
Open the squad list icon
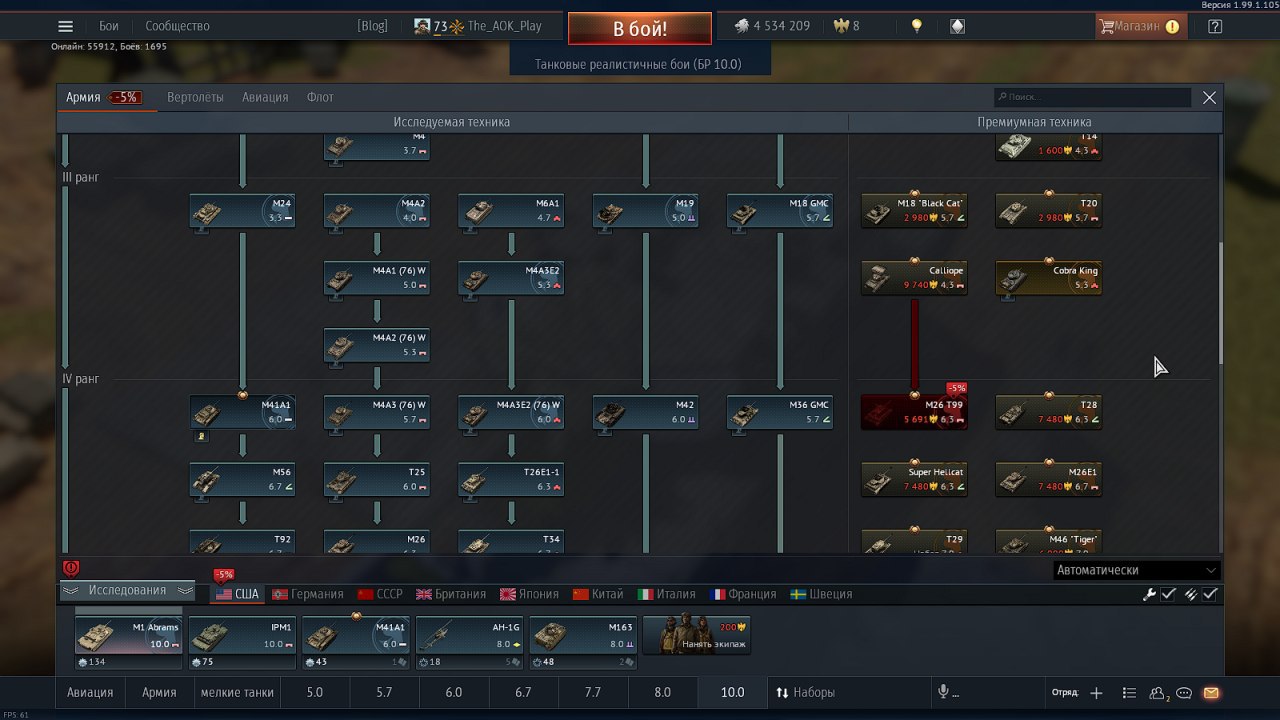(1129, 693)
